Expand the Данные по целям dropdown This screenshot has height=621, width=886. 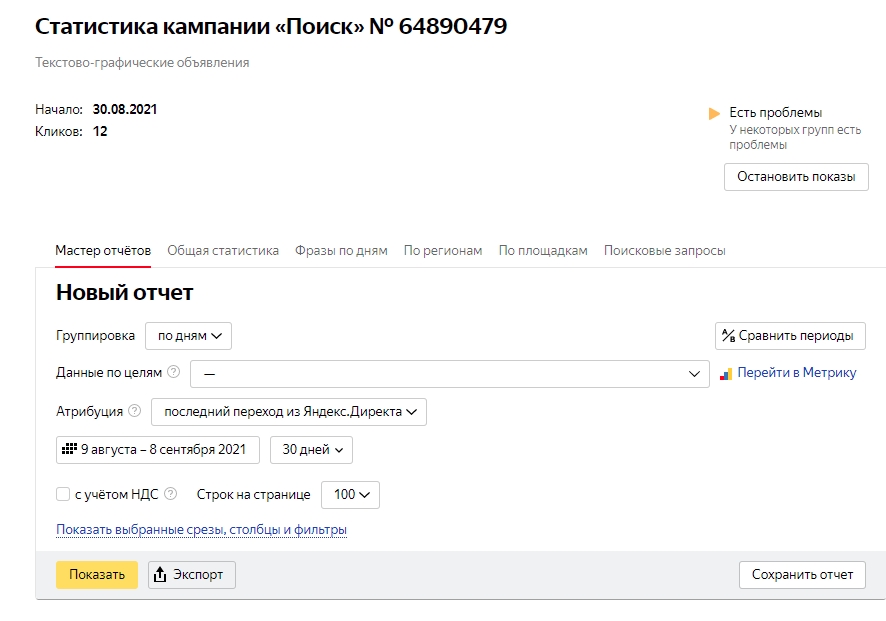pyautogui.click(x=450, y=374)
